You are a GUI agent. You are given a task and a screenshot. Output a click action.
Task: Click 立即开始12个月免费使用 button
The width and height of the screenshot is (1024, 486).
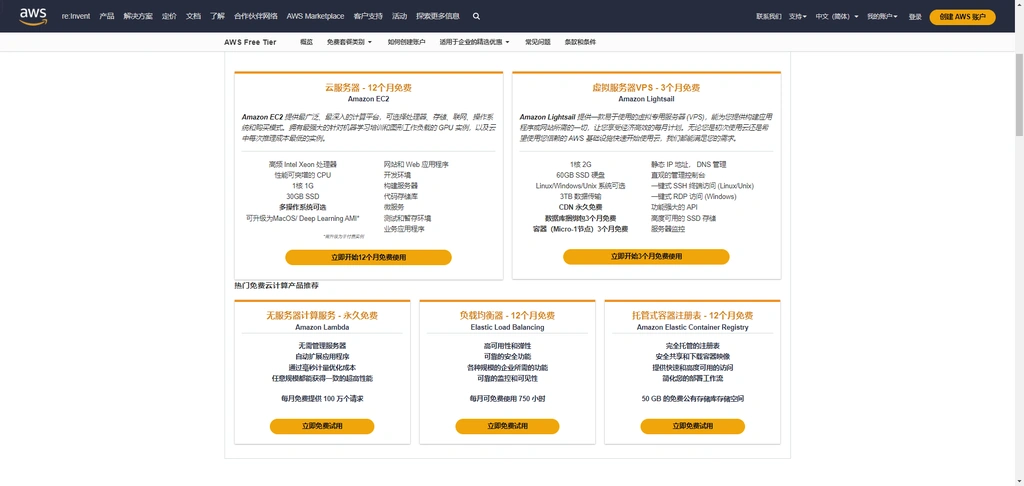tap(368, 257)
